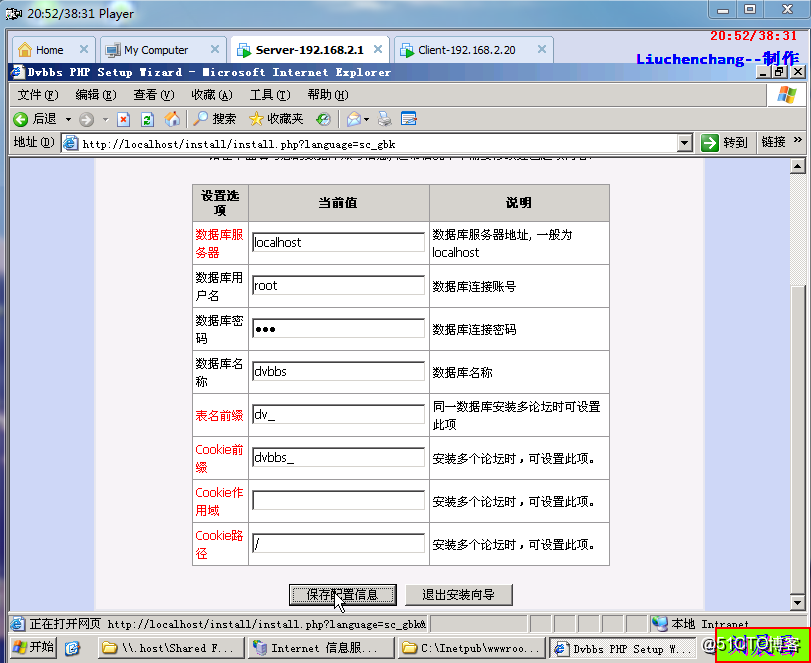The height and width of the screenshot is (663, 811).
Task: Close the Home tab
Action: click(84, 49)
